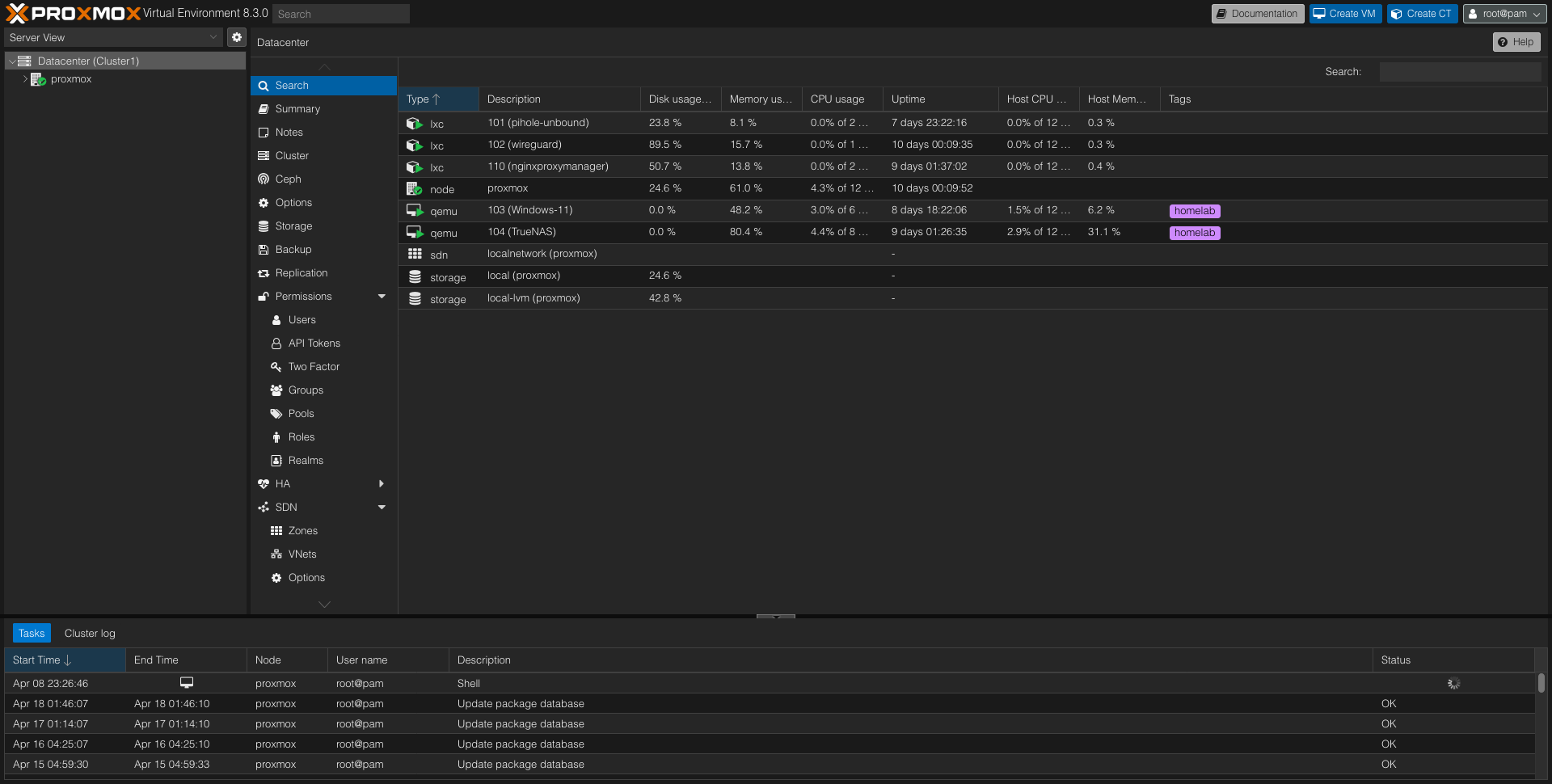This screenshot has height=784, width=1552.
Task: Open the Replication section
Action: [323, 272]
